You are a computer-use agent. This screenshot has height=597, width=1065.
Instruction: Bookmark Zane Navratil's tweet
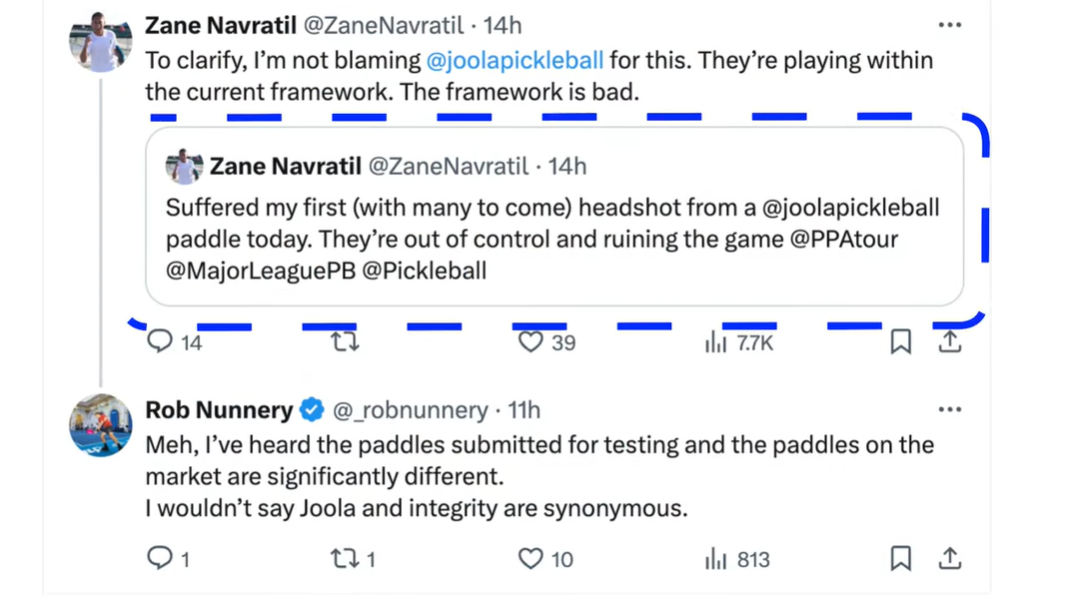click(x=900, y=342)
